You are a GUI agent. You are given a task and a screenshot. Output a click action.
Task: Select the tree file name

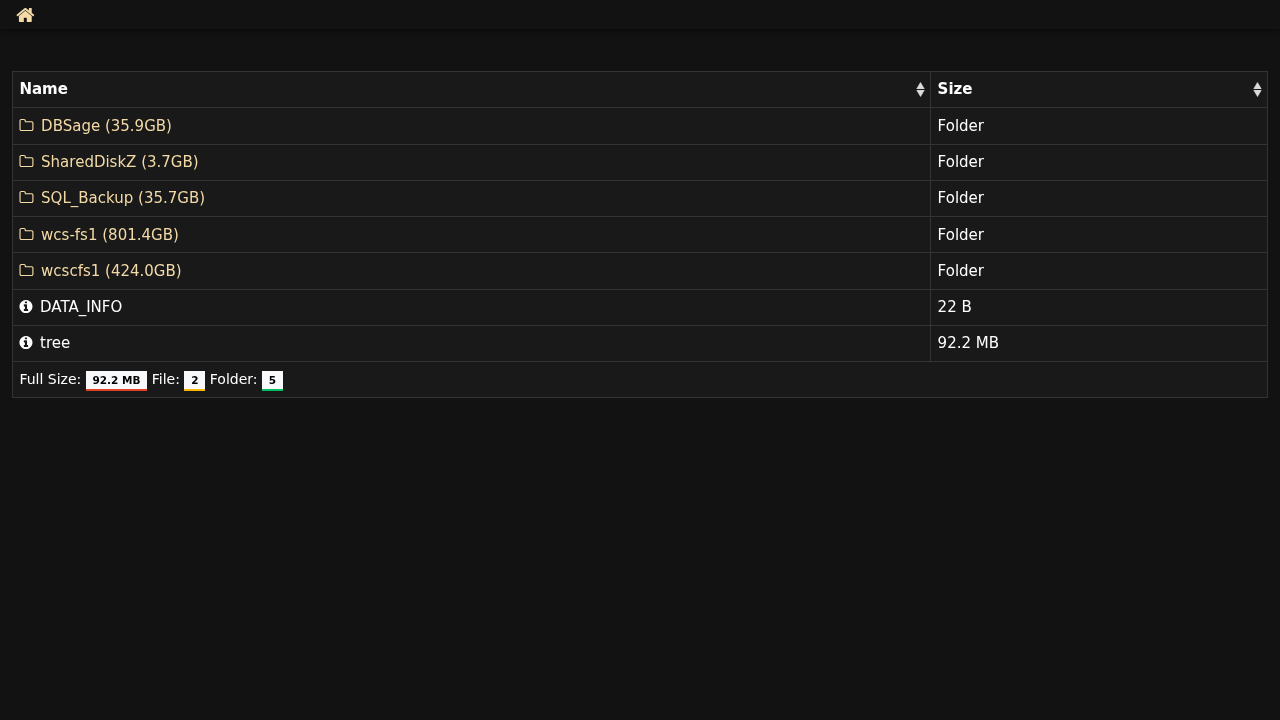tap(55, 343)
